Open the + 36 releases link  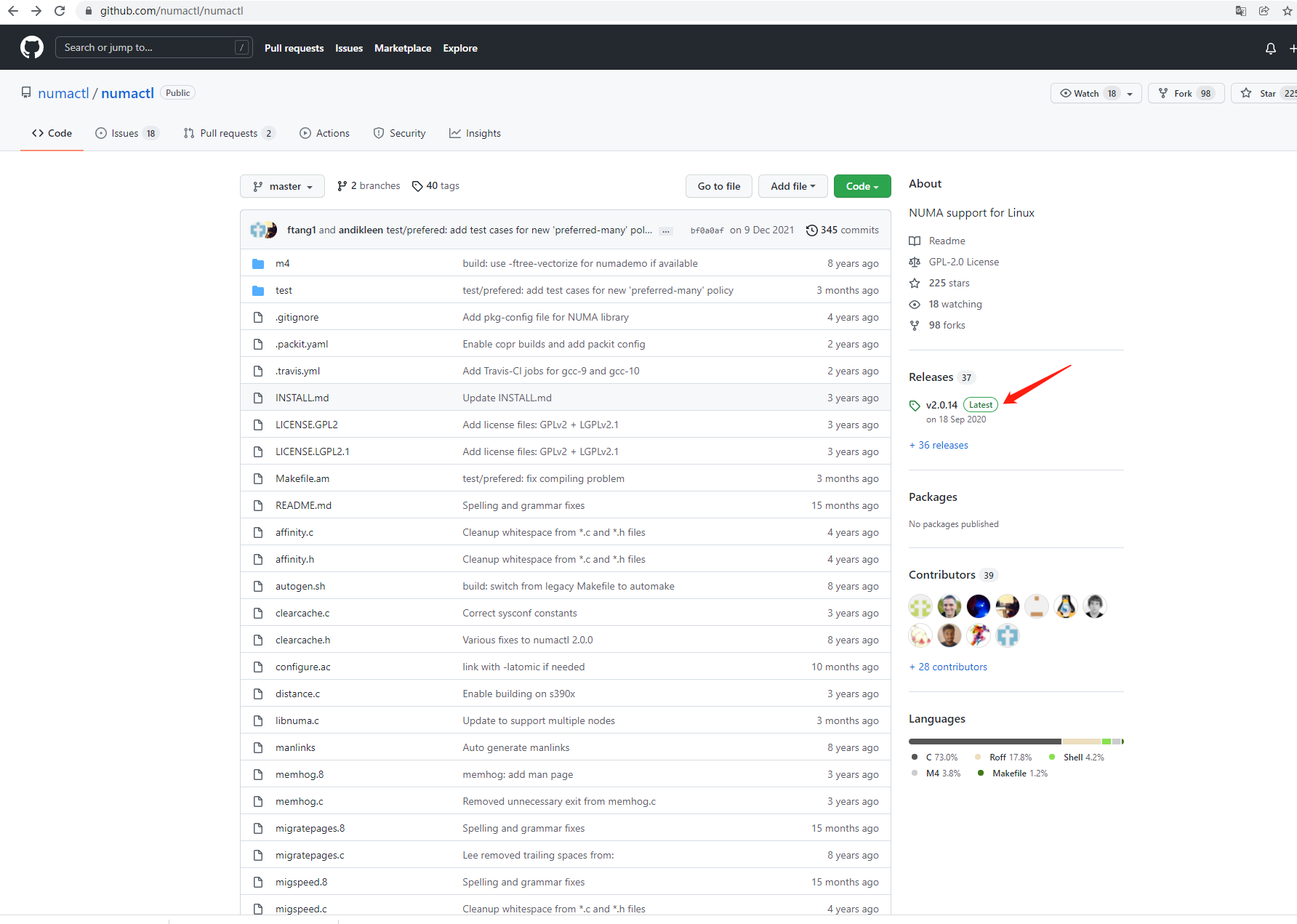pyautogui.click(x=939, y=445)
